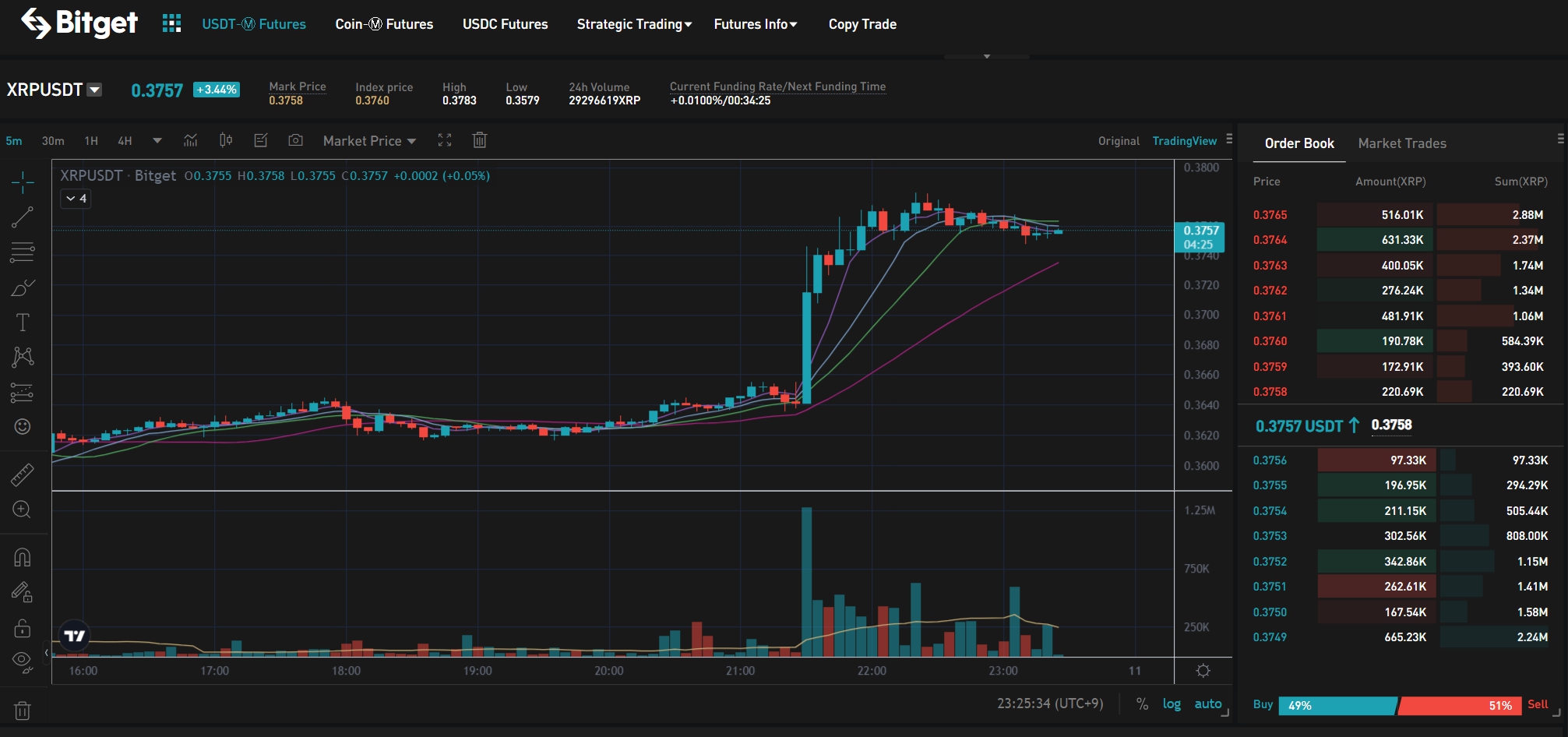Toggle auto scale on chart
This screenshot has height=737, width=1568.
[x=1208, y=703]
